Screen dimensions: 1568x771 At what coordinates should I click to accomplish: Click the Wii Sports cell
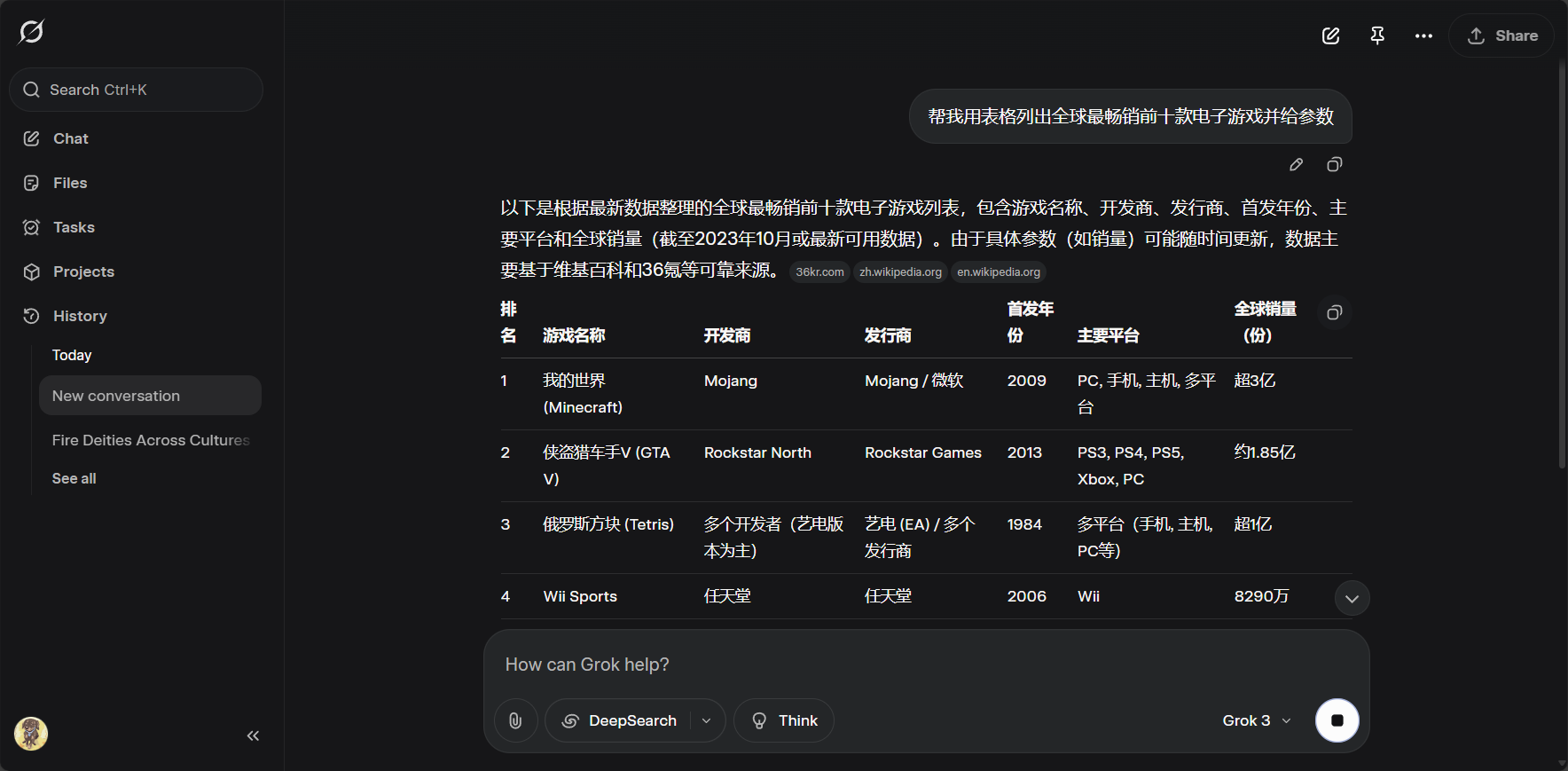[580, 596]
